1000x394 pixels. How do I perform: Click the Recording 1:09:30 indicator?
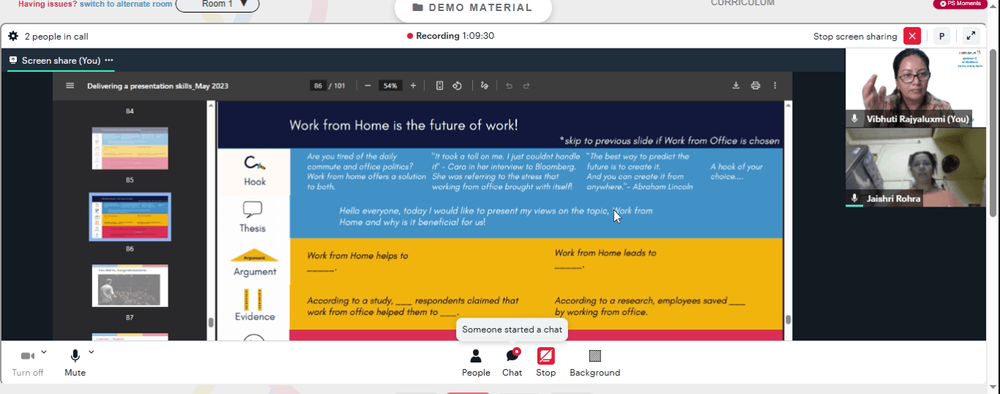pyautogui.click(x=450, y=36)
